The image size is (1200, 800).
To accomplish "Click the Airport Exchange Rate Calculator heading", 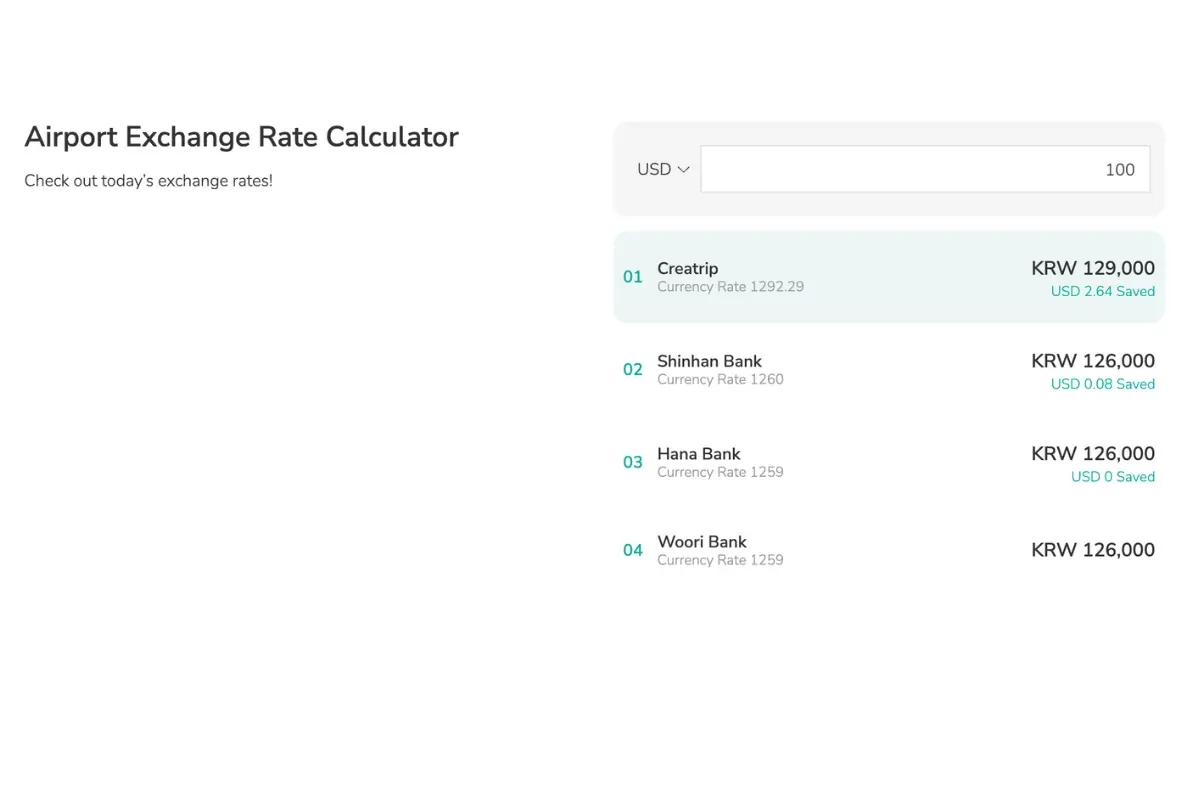I will (x=241, y=137).
